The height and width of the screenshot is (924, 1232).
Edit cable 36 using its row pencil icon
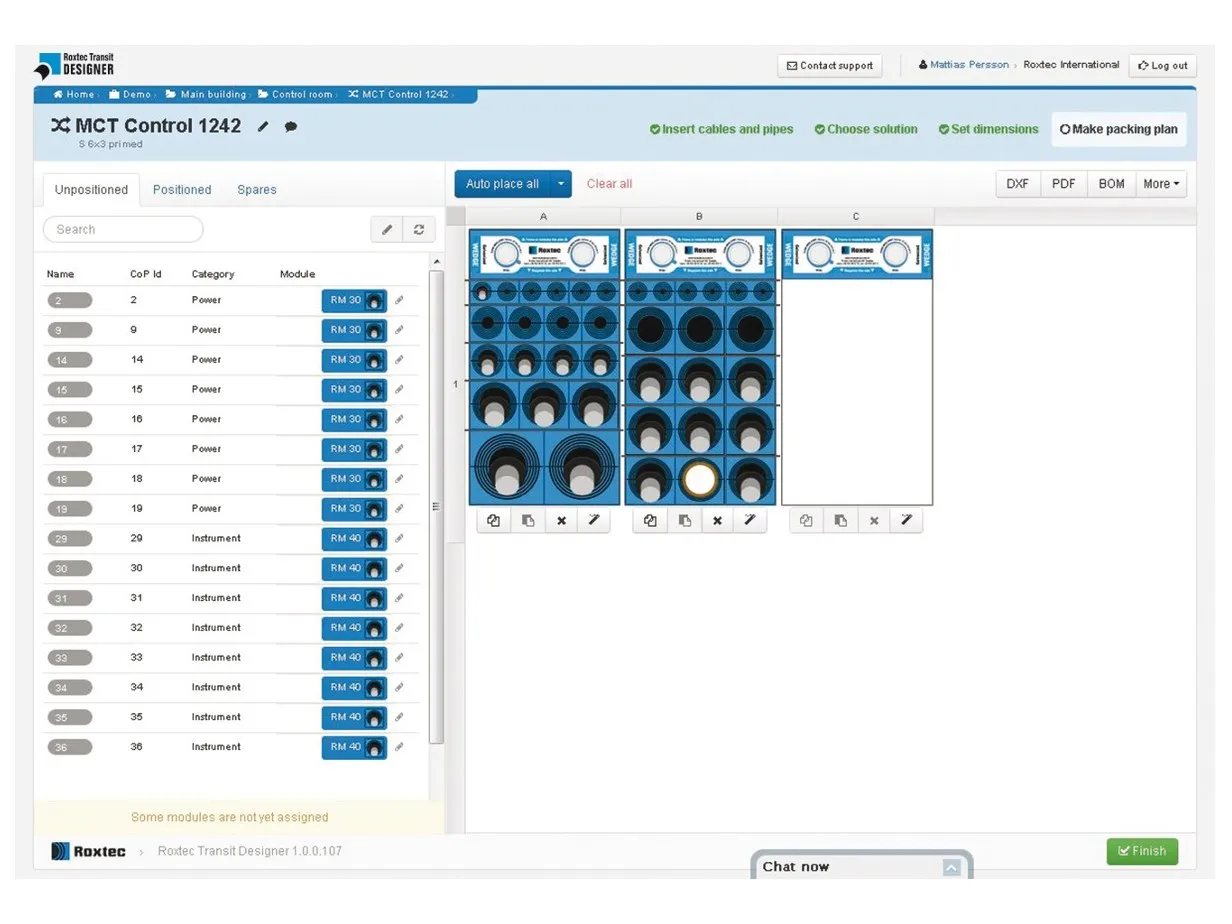coord(399,747)
